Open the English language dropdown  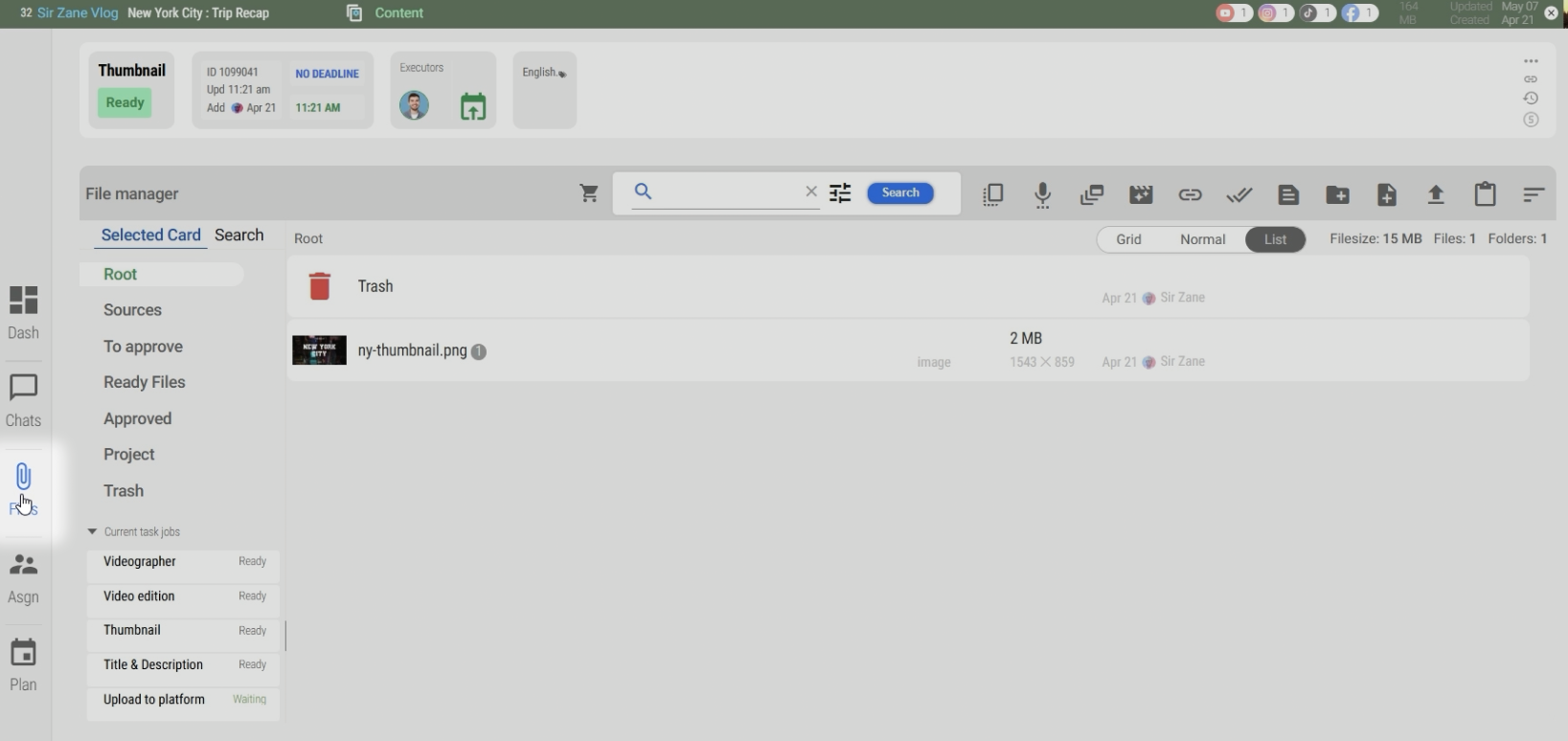(x=544, y=73)
